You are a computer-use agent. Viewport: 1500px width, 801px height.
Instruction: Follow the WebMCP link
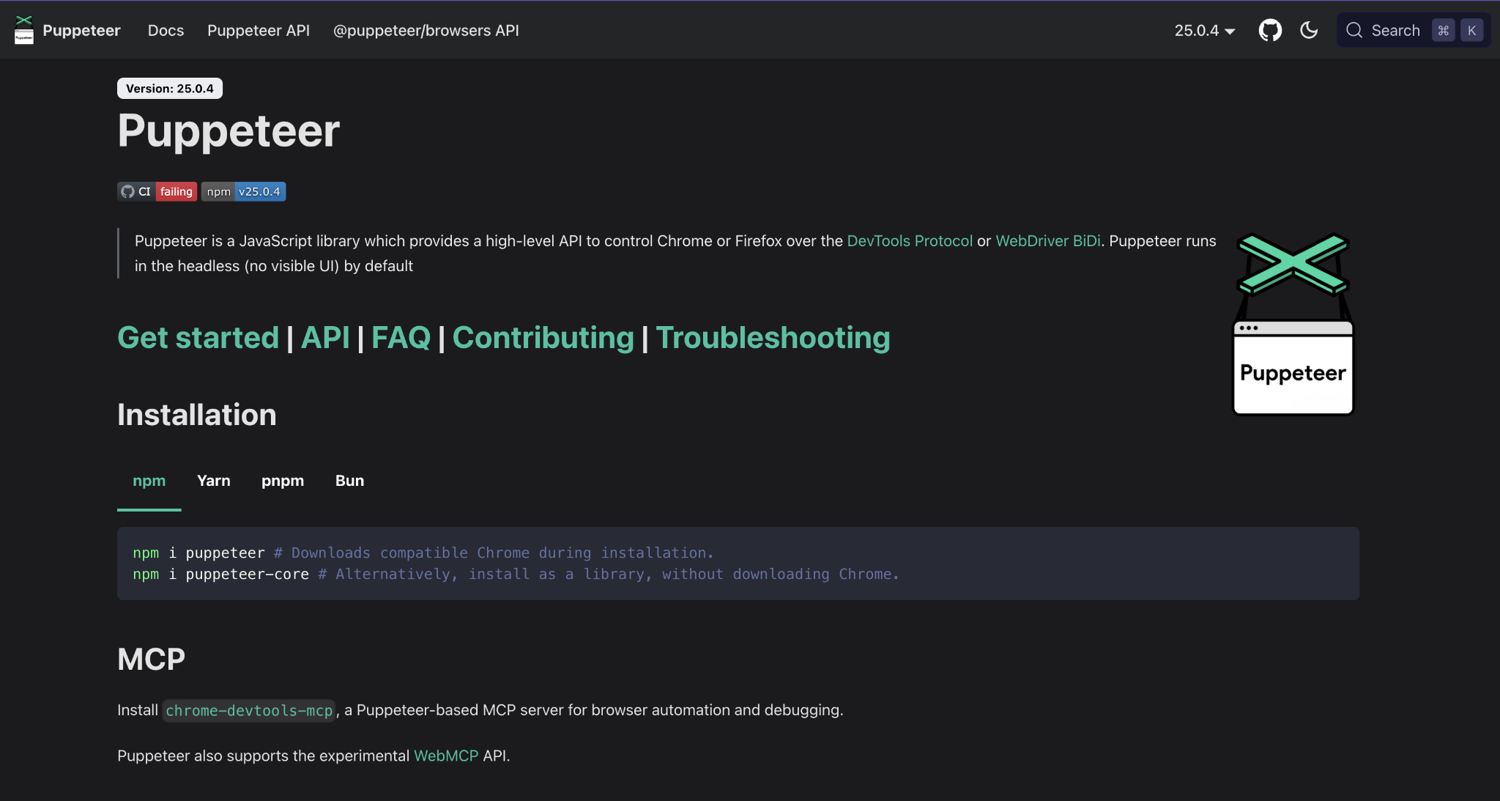pyautogui.click(x=446, y=756)
